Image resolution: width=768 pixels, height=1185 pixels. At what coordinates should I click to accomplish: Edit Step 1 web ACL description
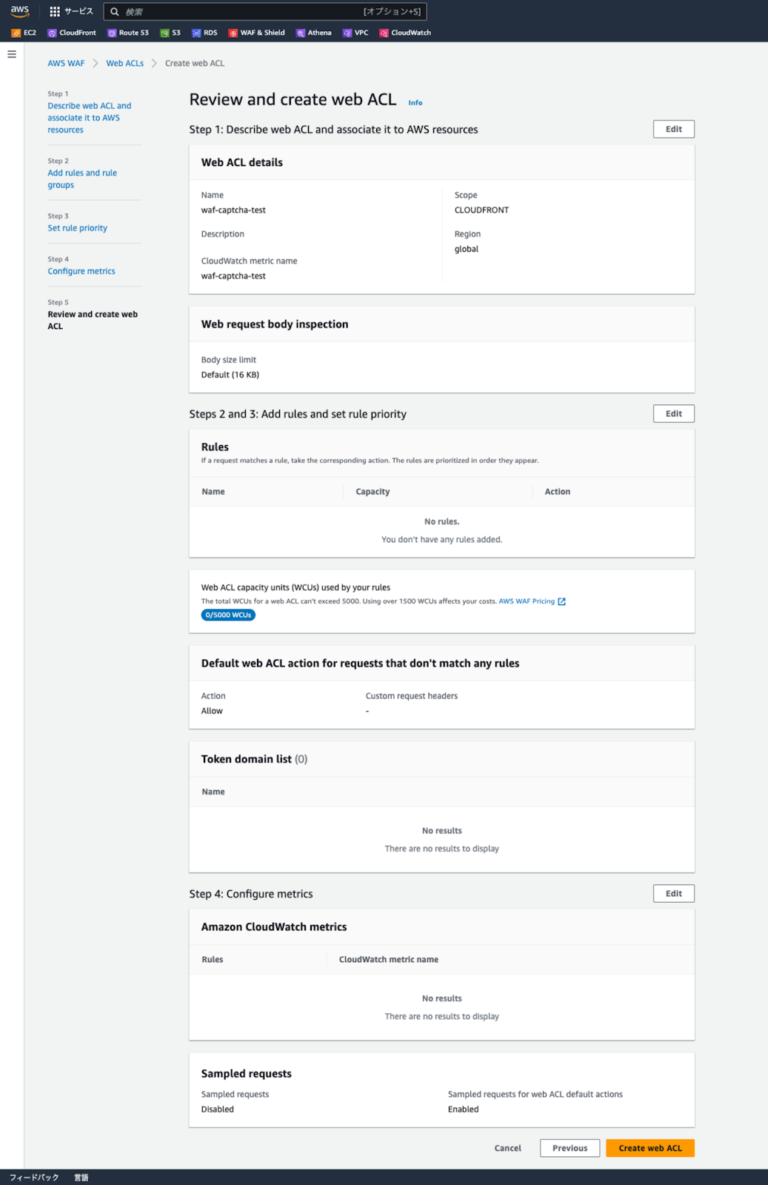click(674, 129)
